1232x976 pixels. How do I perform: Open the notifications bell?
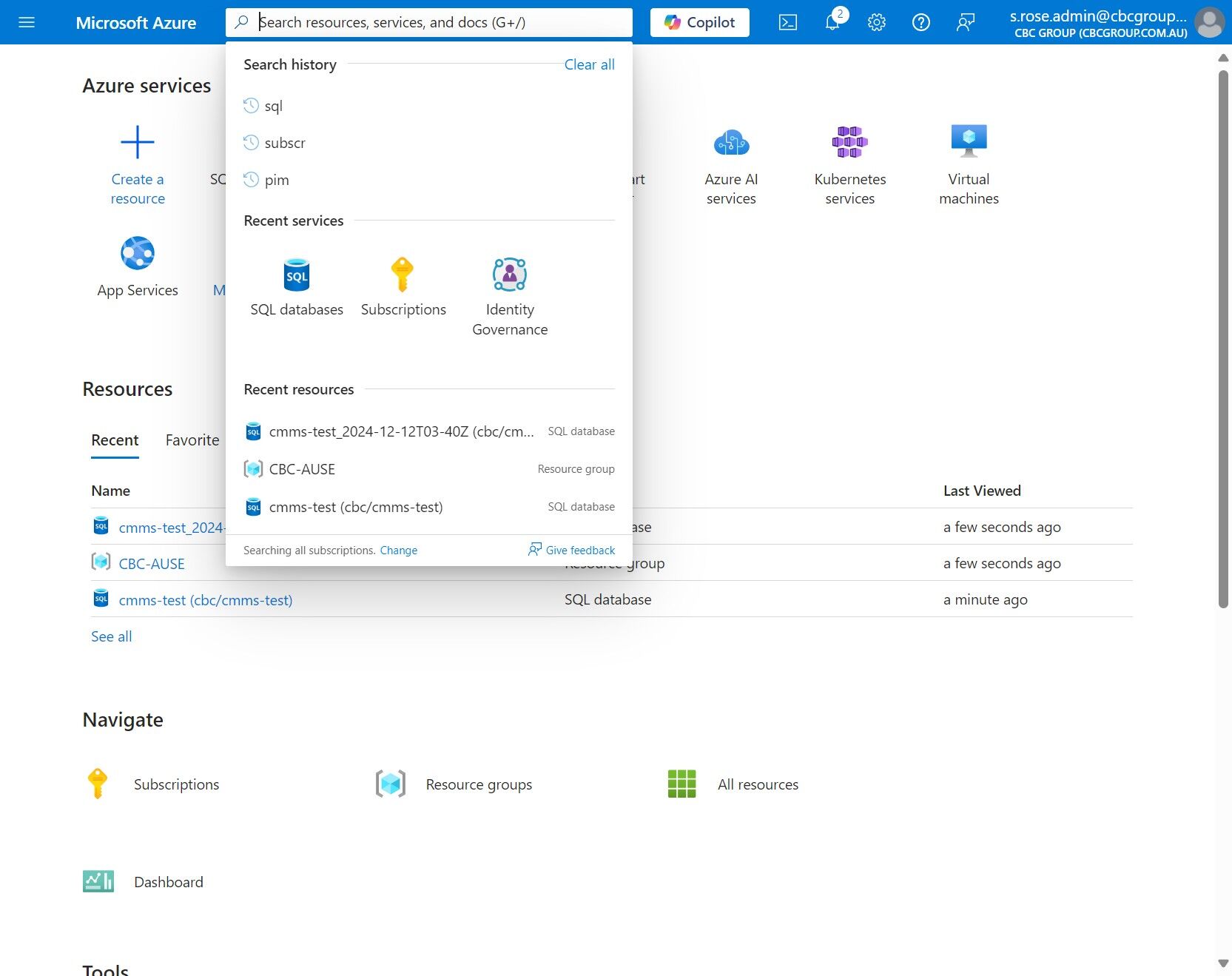pyautogui.click(x=832, y=22)
